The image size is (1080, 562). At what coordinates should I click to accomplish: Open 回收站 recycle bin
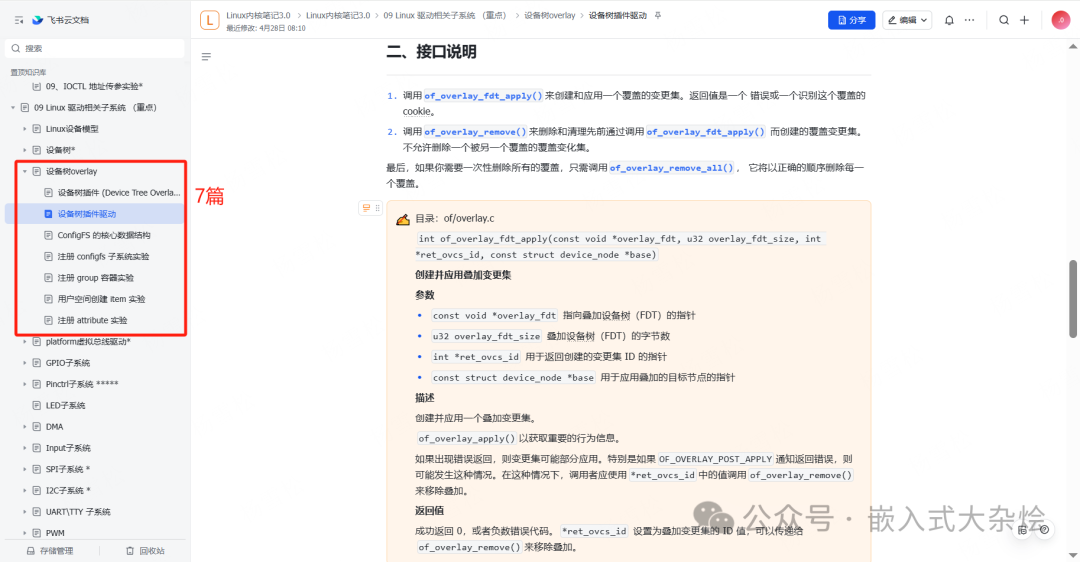pyautogui.click(x=145, y=551)
